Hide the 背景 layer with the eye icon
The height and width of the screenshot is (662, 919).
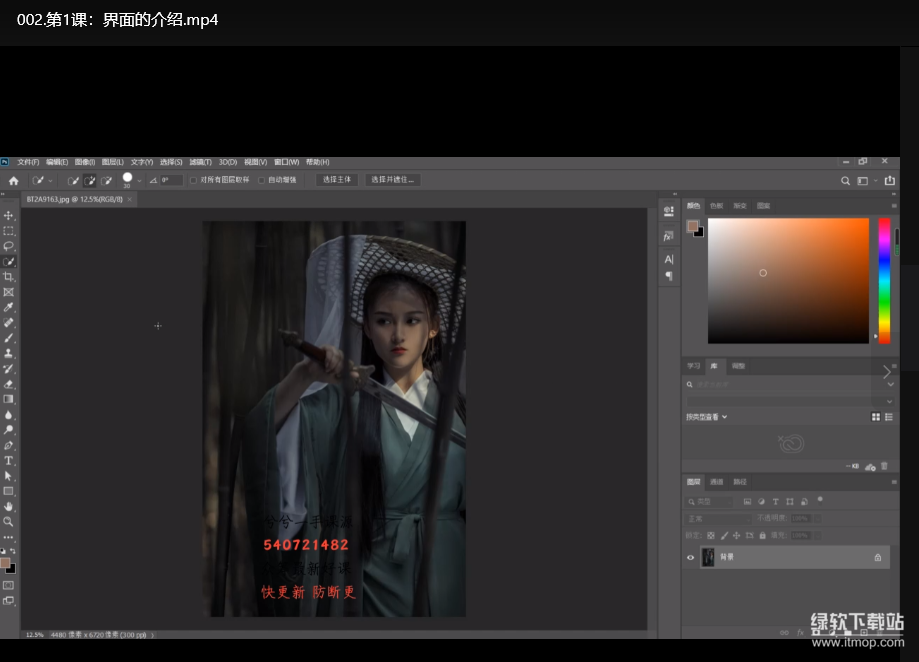pyautogui.click(x=690, y=557)
